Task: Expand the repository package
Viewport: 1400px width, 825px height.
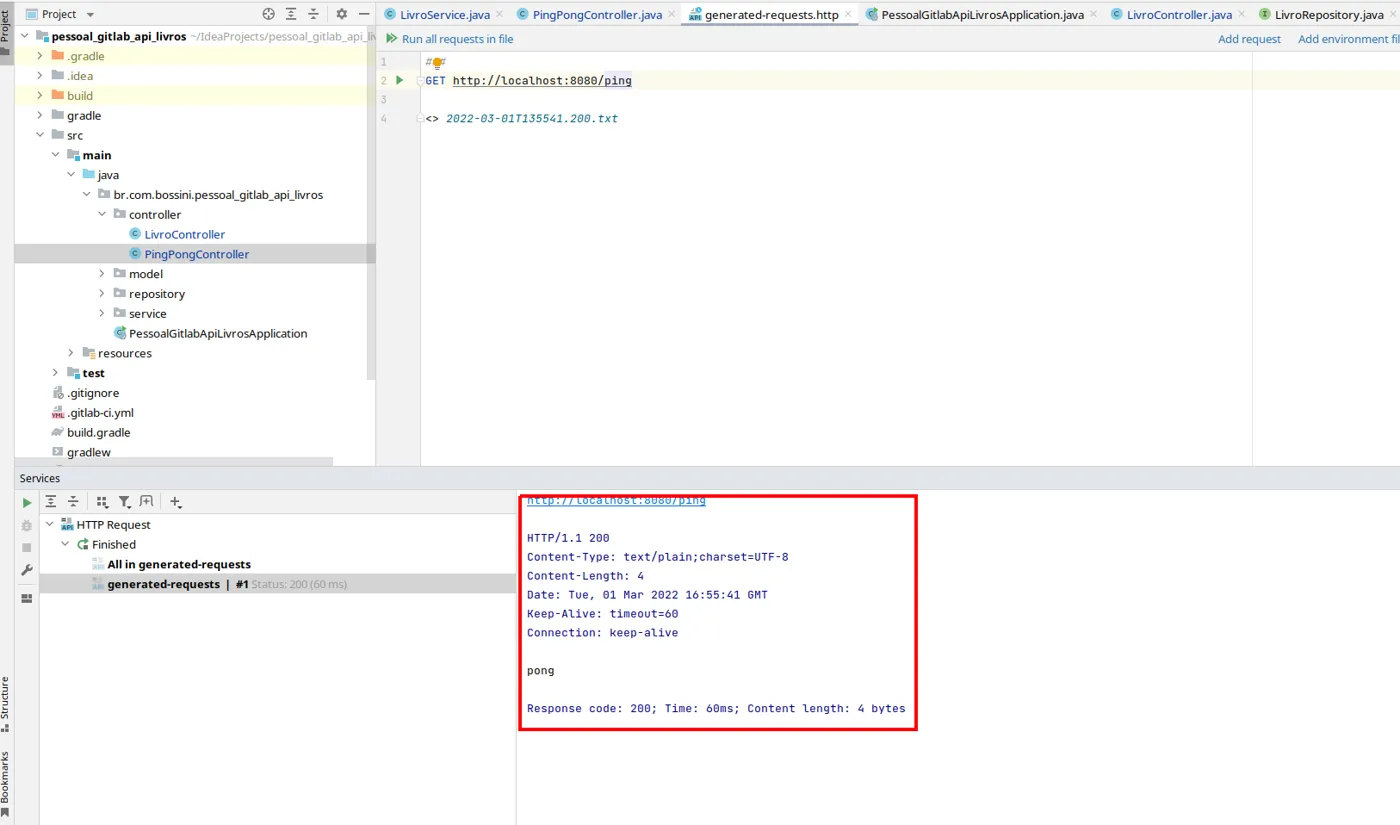Action: pyautogui.click(x=102, y=294)
